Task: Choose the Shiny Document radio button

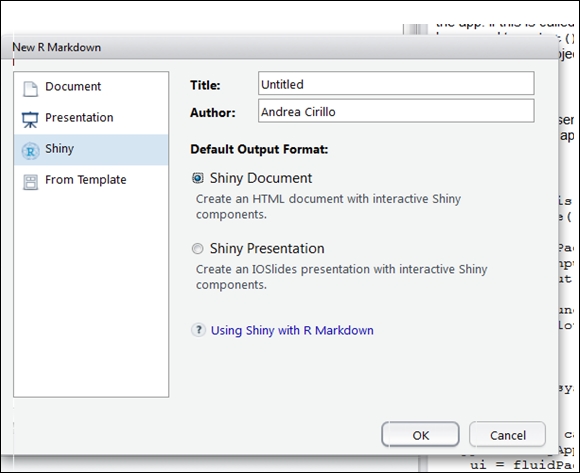Action: 198,178
